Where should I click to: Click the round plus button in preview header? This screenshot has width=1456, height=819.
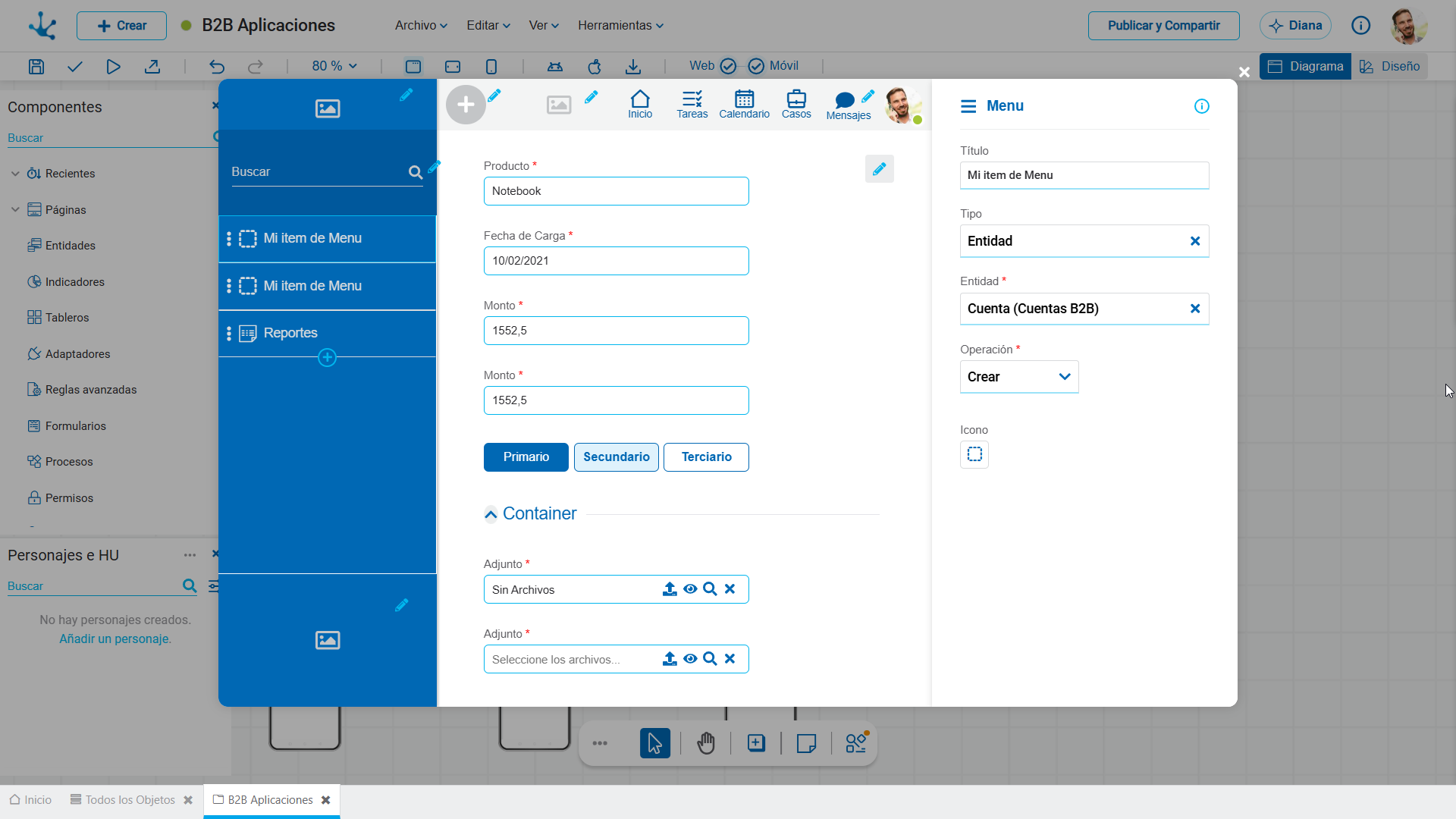[x=466, y=105]
